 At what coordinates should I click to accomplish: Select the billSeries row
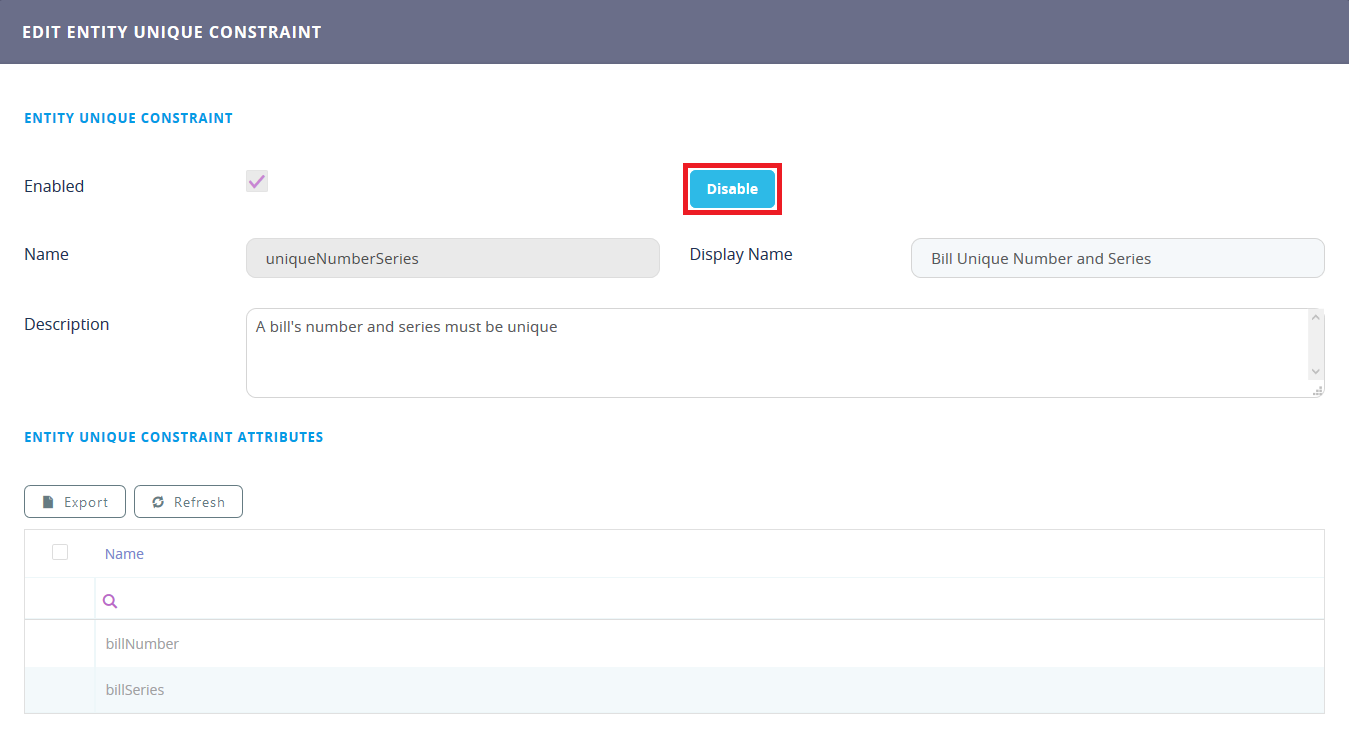pos(135,690)
